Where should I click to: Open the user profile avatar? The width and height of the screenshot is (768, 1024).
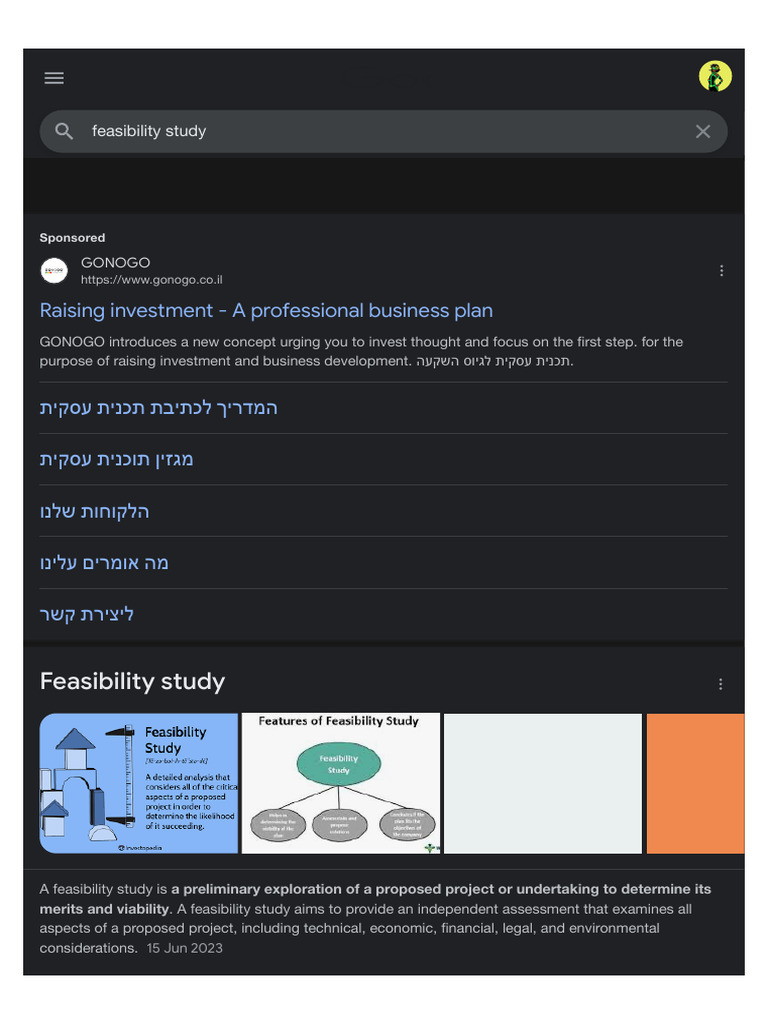coord(715,76)
